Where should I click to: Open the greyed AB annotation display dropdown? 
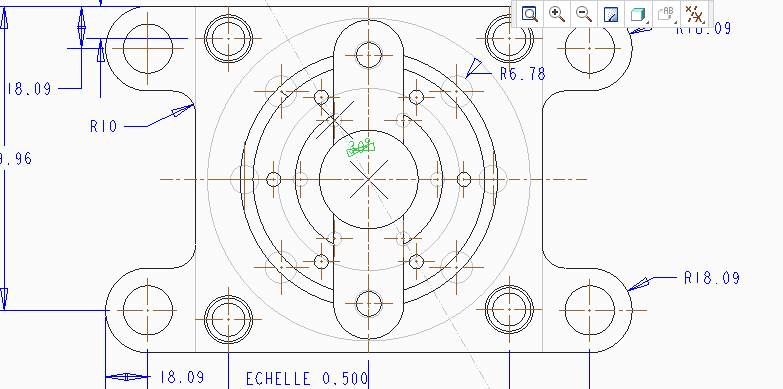(666, 14)
